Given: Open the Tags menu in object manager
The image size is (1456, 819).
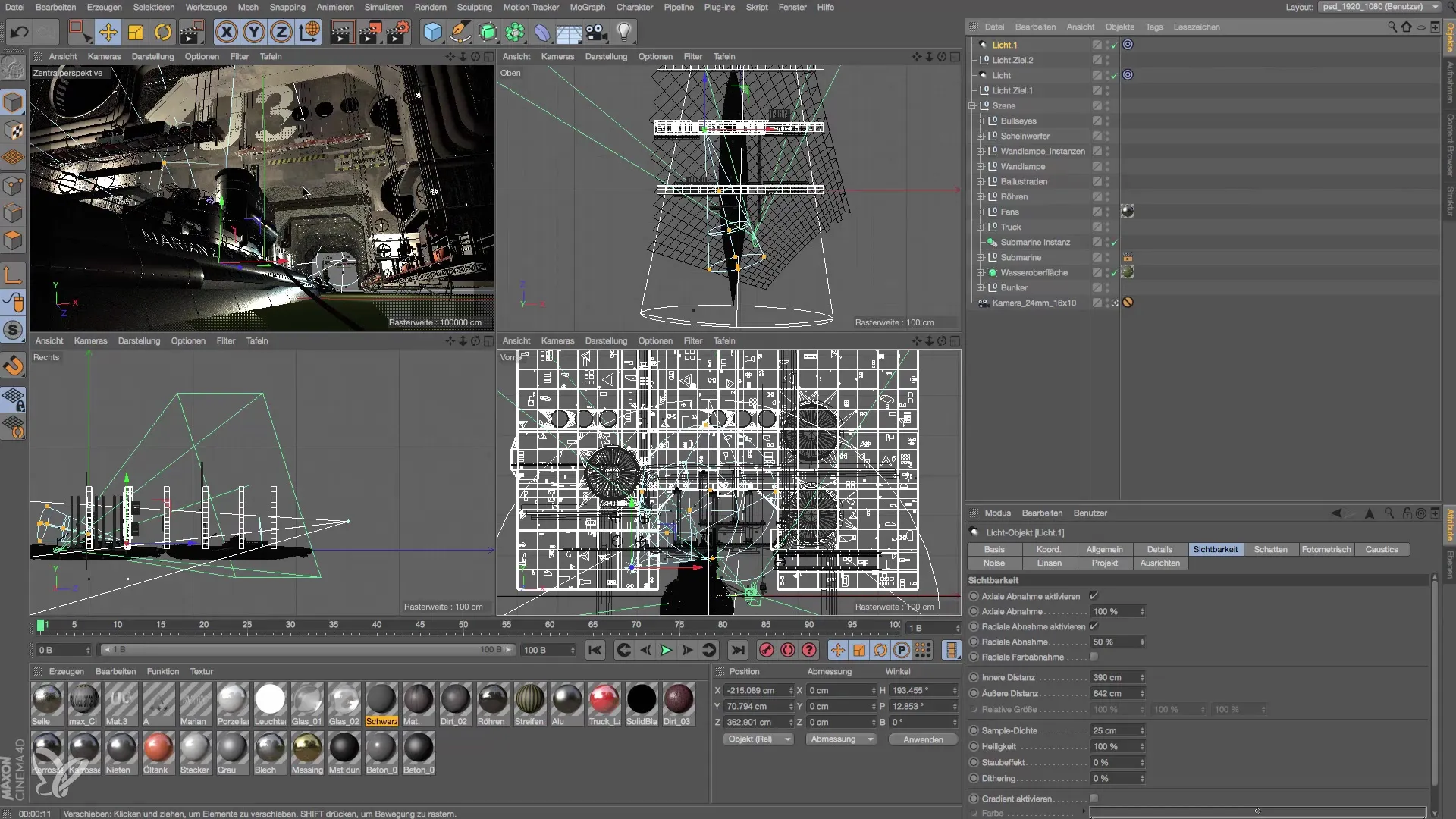Looking at the screenshot, I should pyautogui.click(x=1153, y=27).
